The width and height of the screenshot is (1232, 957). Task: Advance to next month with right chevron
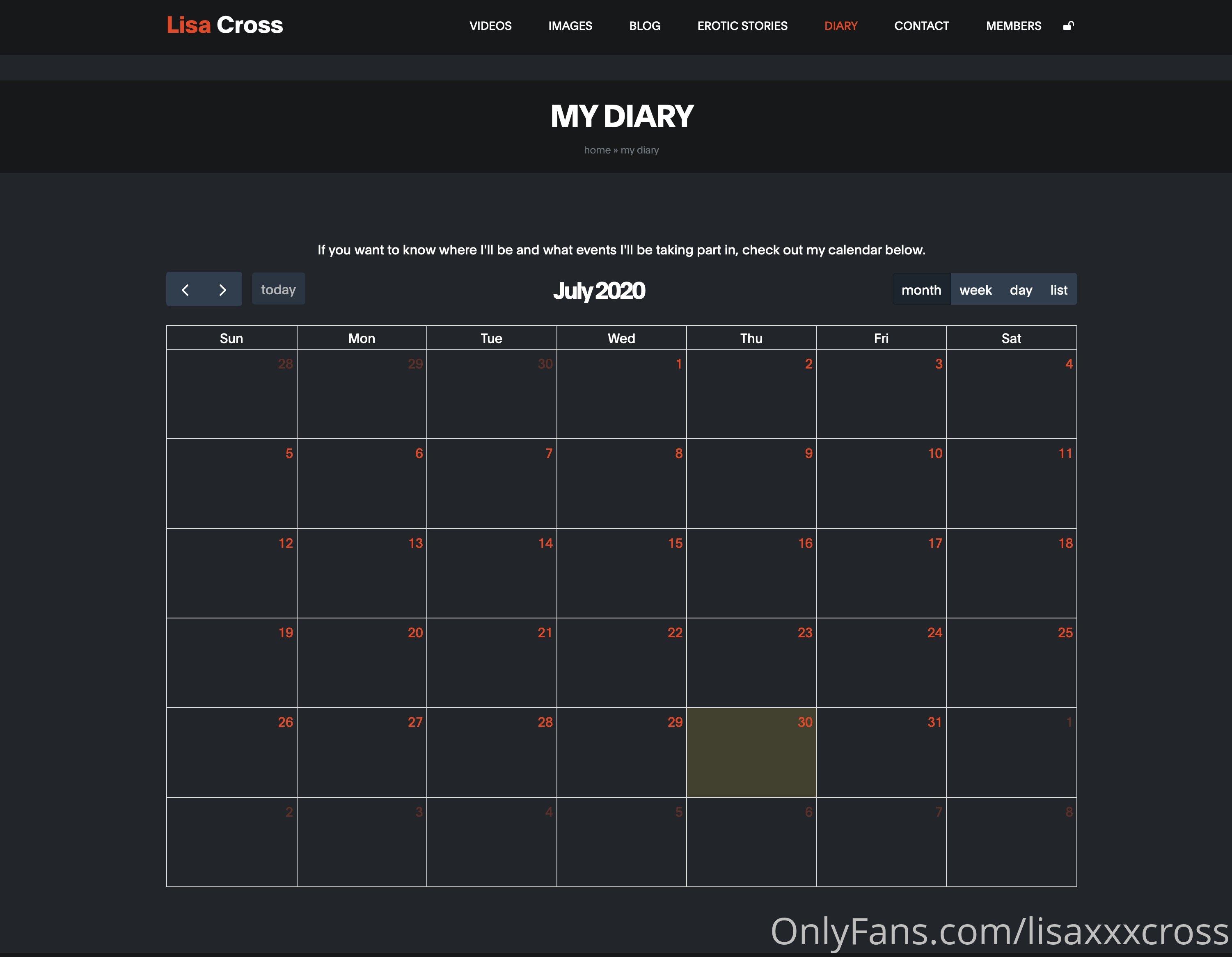223,289
